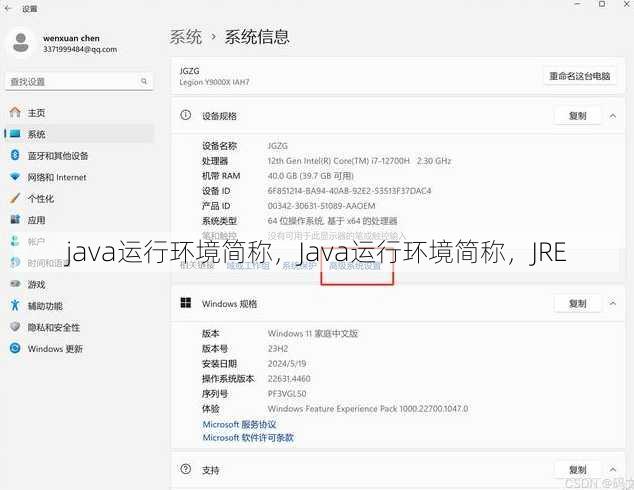Open the user profile avatar icon
This screenshot has width=634, height=490.
[x=21, y=43]
